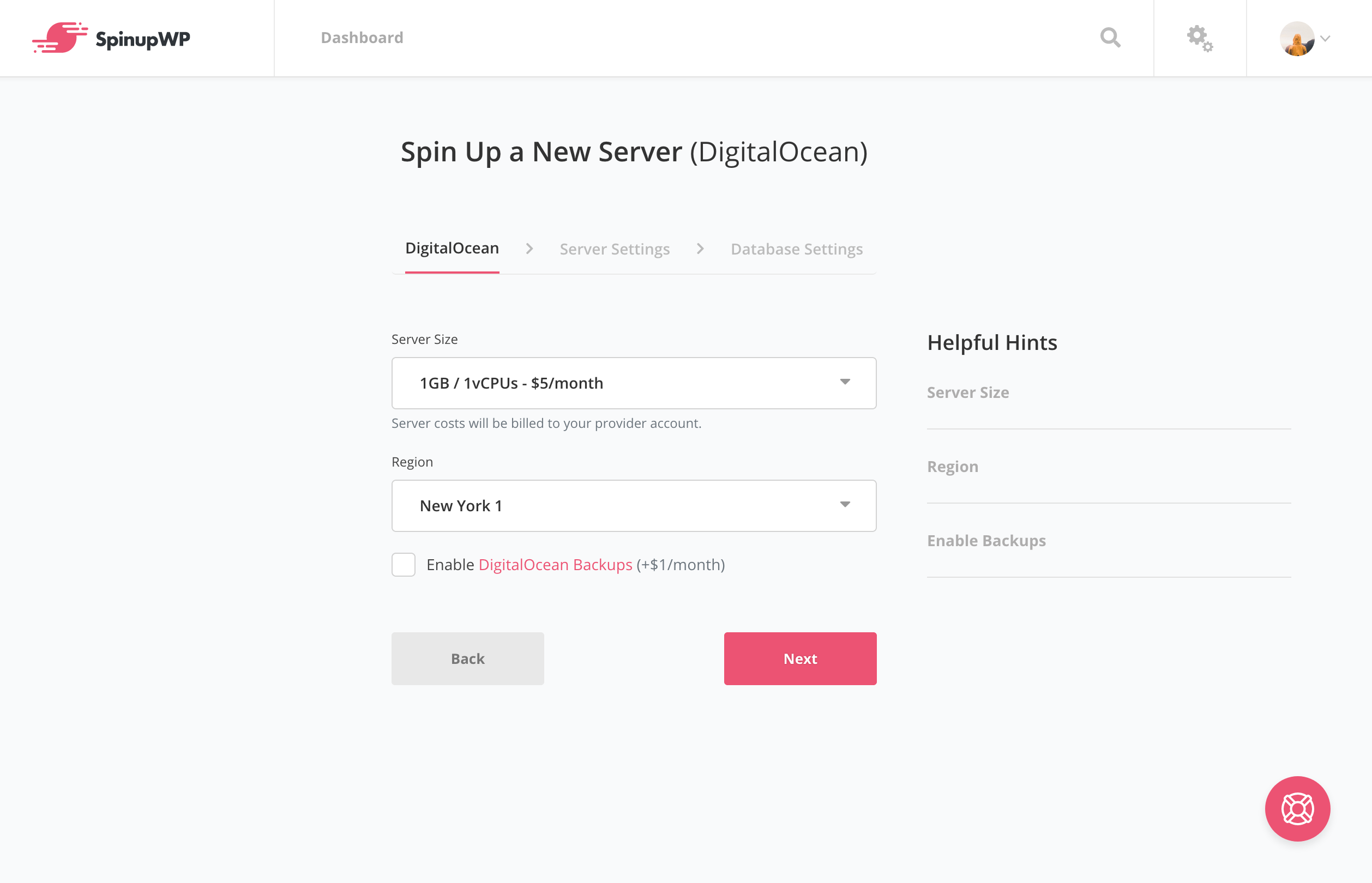Screen dimensions: 1372x883
Task: Switch to the Database Settings tab
Action: pyautogui.click(x=797, y=248)
